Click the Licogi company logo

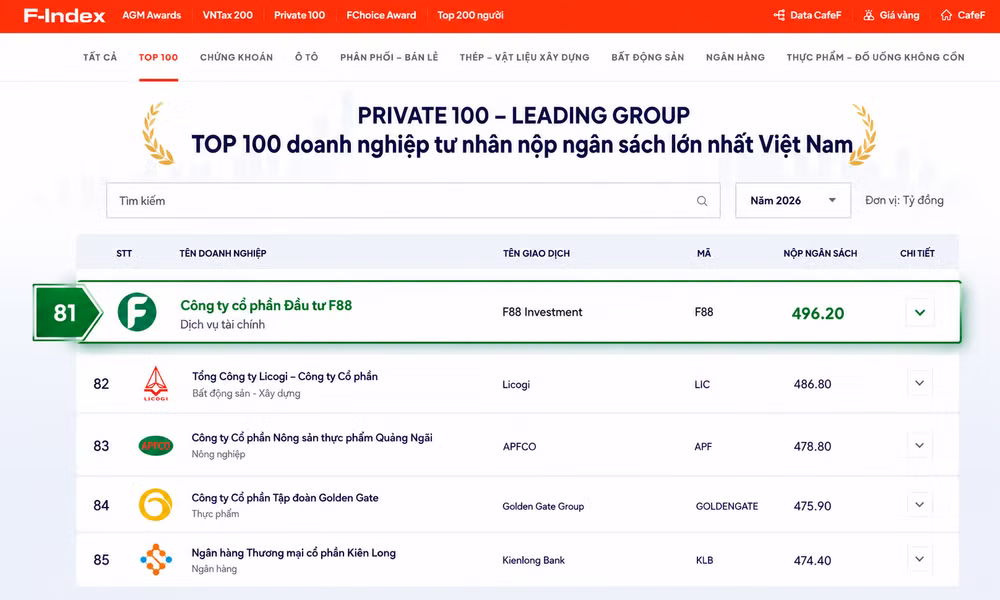[156, 384]
